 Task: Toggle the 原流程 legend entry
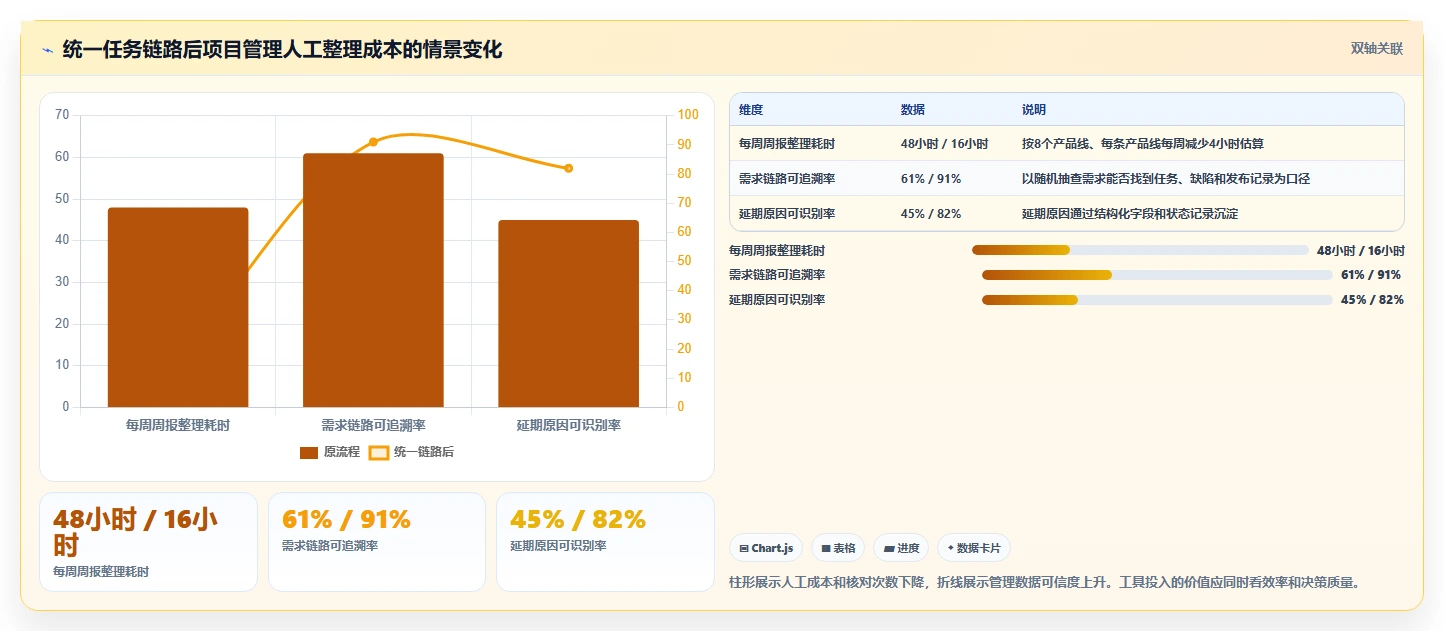pyautogui.click(x=330, y=452)
